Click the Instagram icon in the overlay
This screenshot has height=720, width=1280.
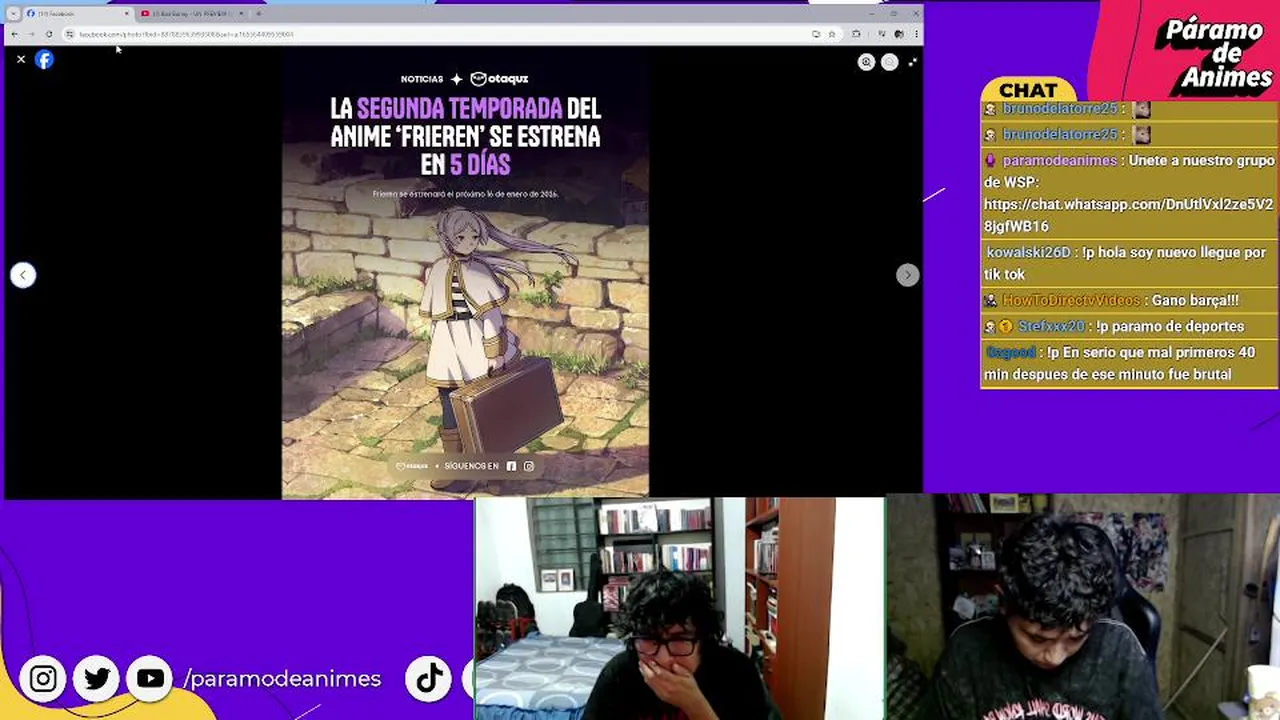click(x=43, y=679)
